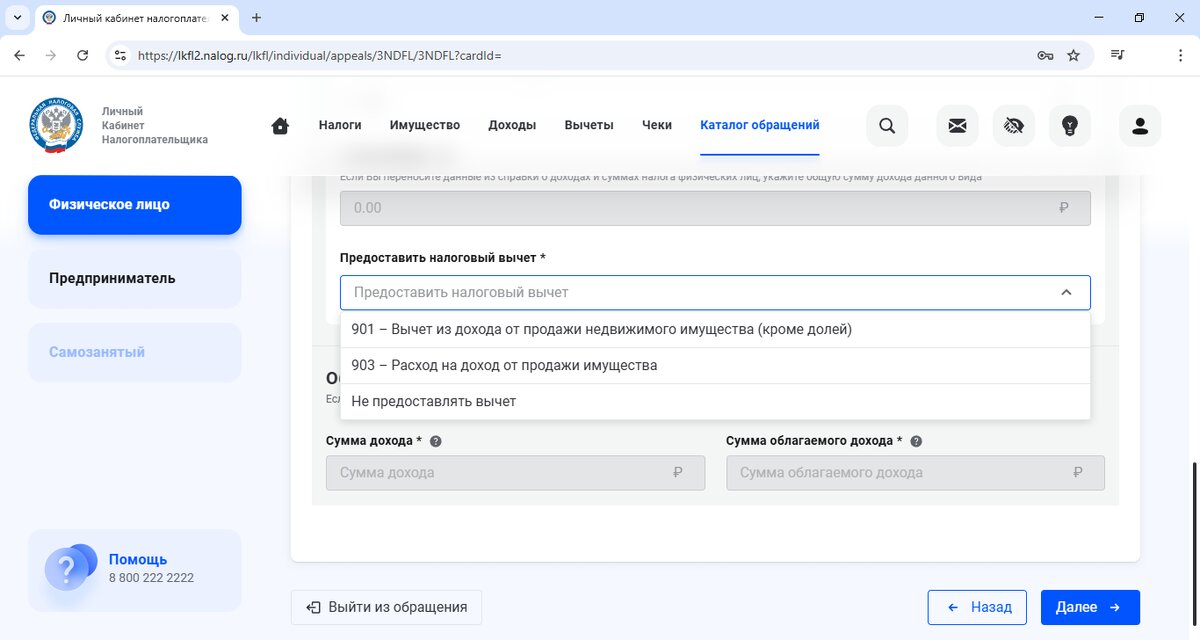This screenshot has height=640, width=1200.
Task: Click the Помощь link
Action: 138,559
